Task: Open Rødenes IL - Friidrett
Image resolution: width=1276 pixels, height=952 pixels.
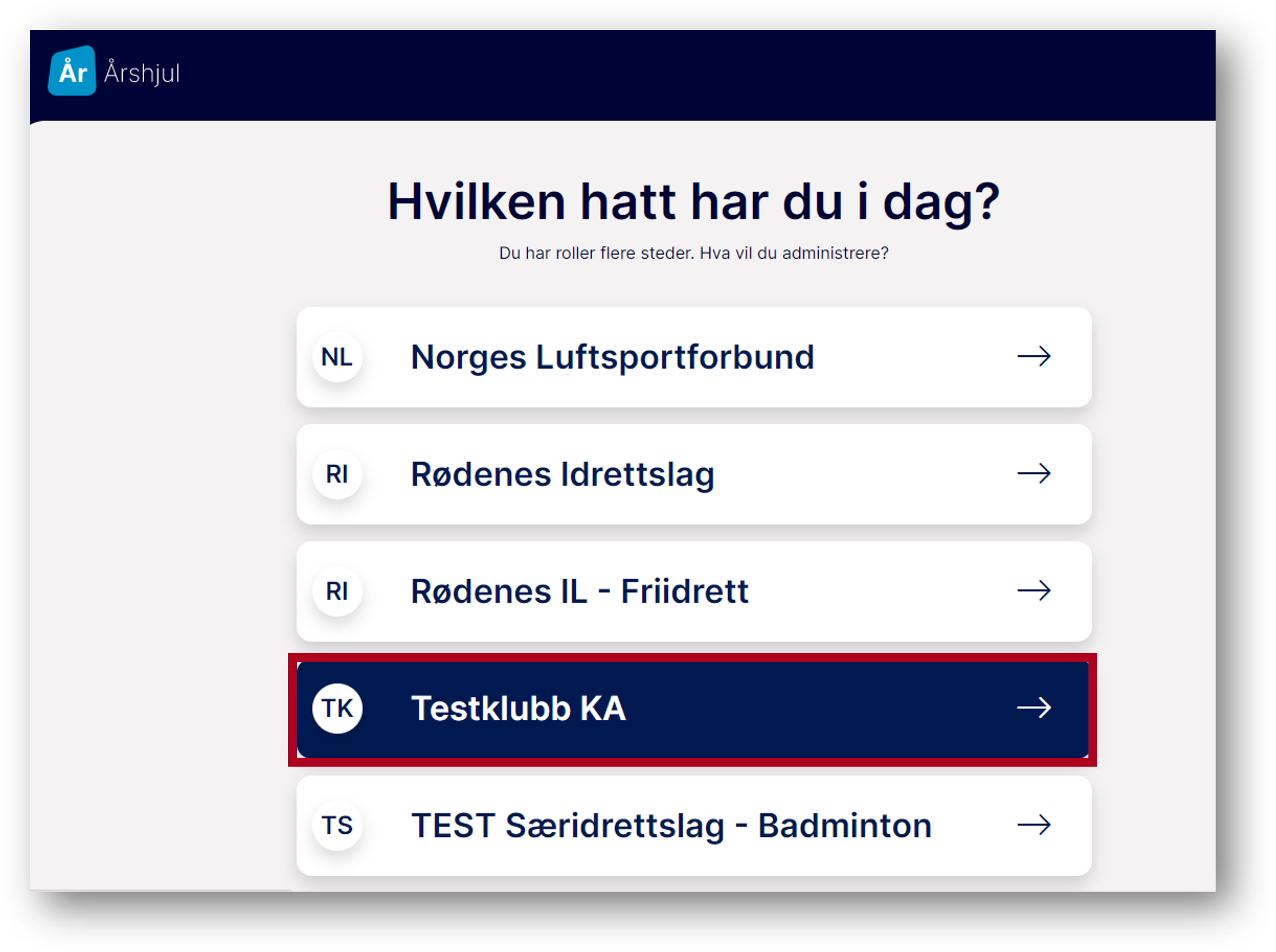Action: point(694,591)
